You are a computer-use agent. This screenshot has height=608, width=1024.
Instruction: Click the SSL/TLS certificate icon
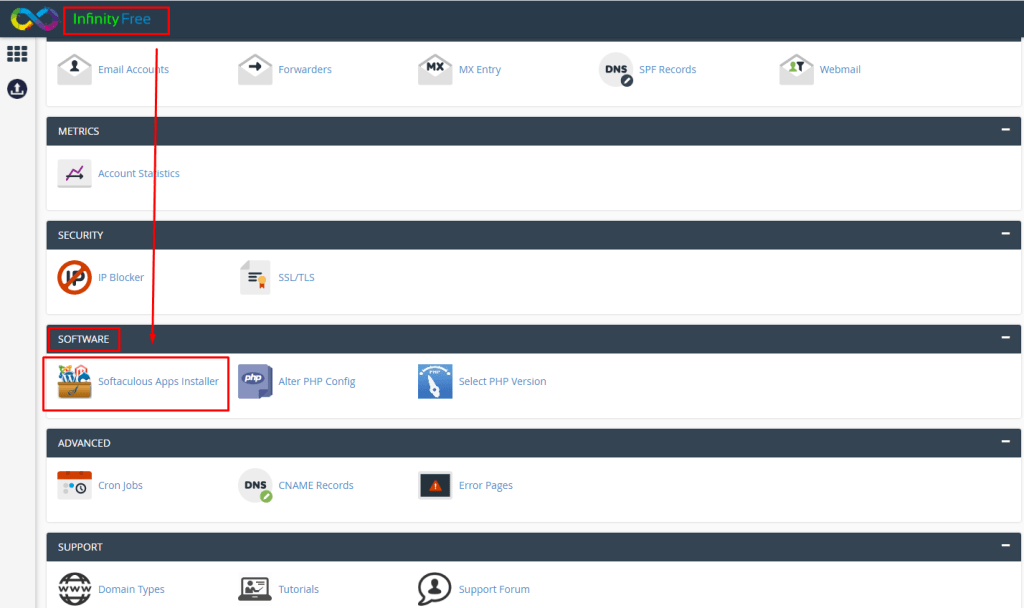coord(255,277)
